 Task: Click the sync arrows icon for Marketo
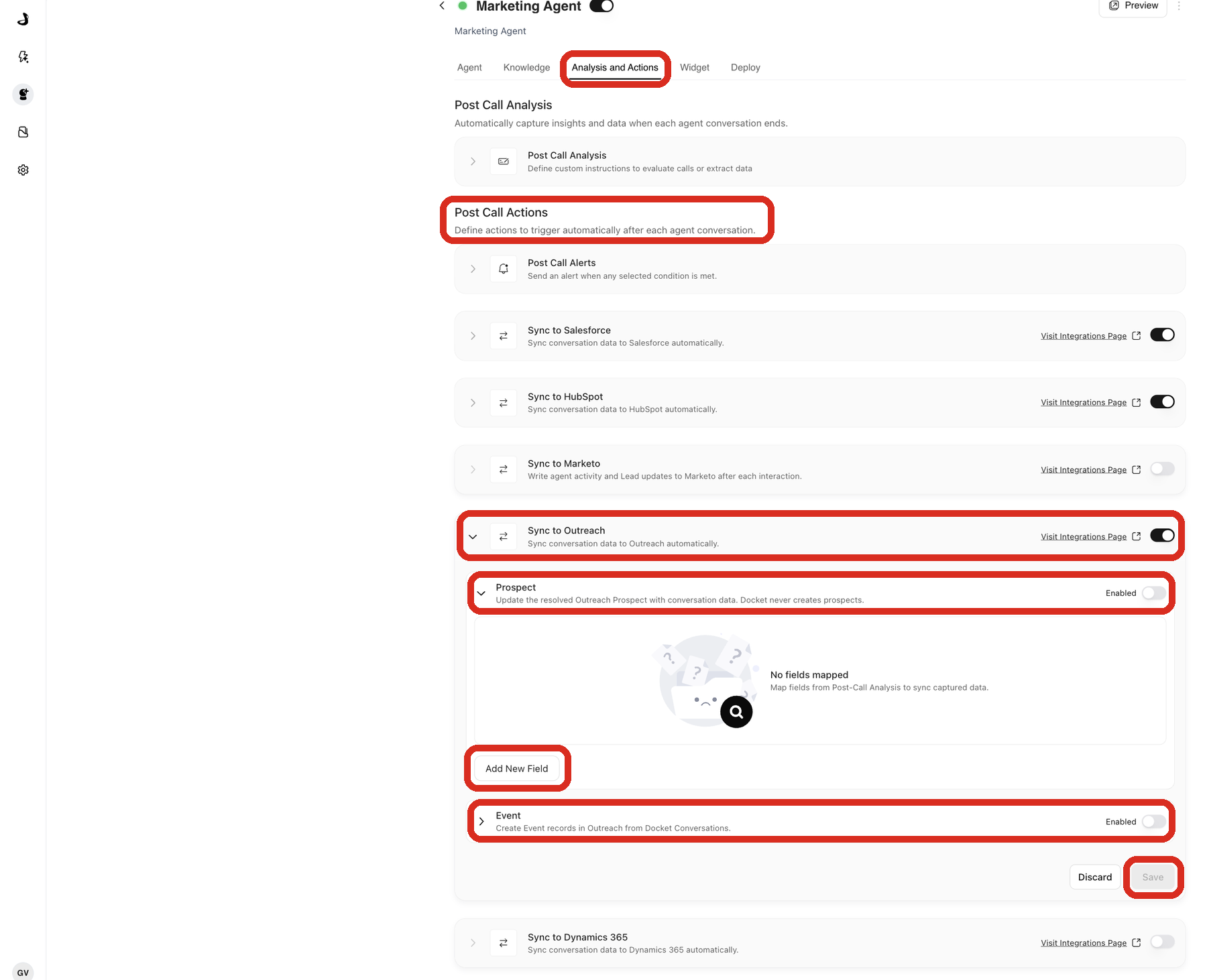coord(504,470)
